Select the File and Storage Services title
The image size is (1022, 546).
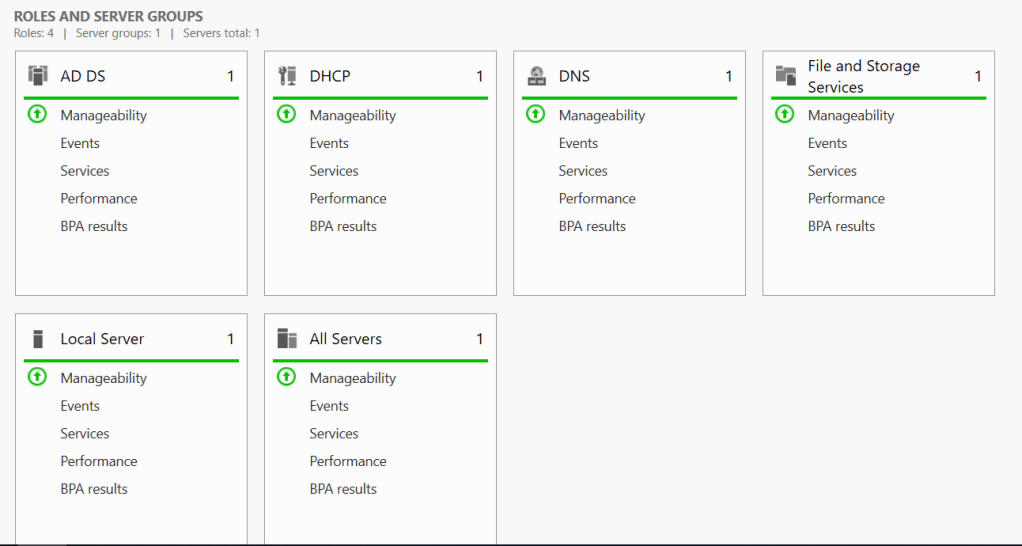click(x=863, y=76)
